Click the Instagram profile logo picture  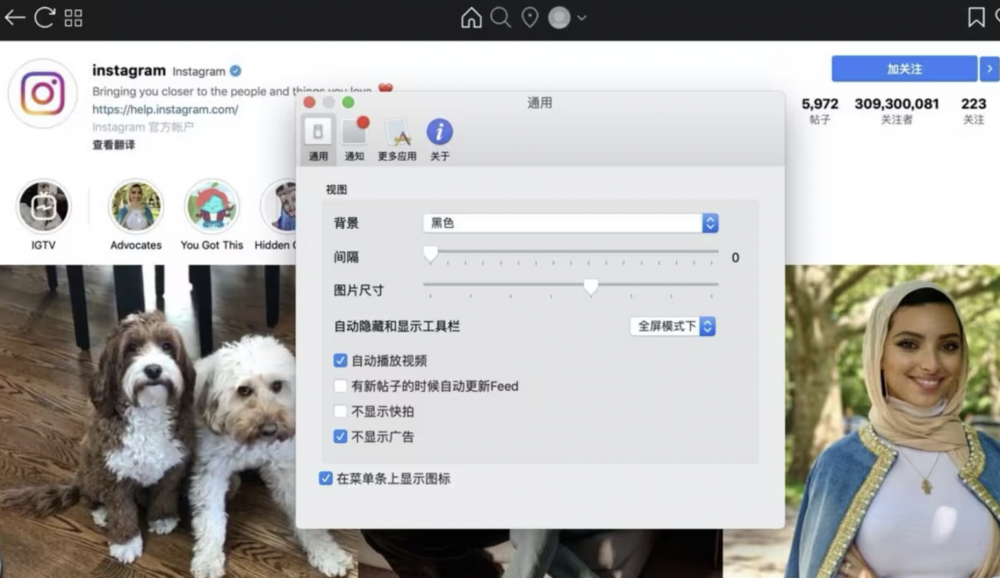43,94
